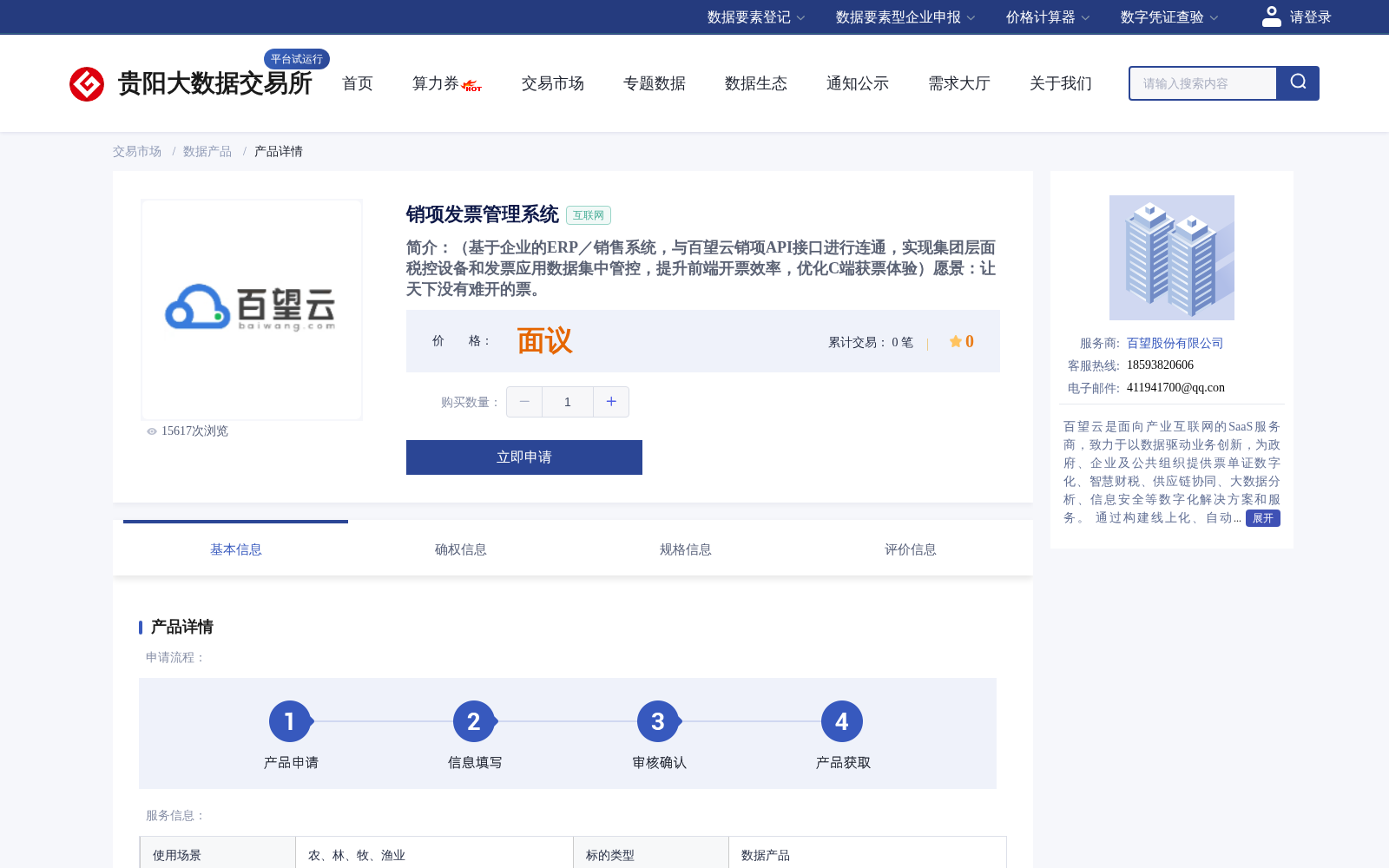Open 需求大厅 navigation item
The height and width of the screenshot is (868, 1389).
(x=959, y=83)
